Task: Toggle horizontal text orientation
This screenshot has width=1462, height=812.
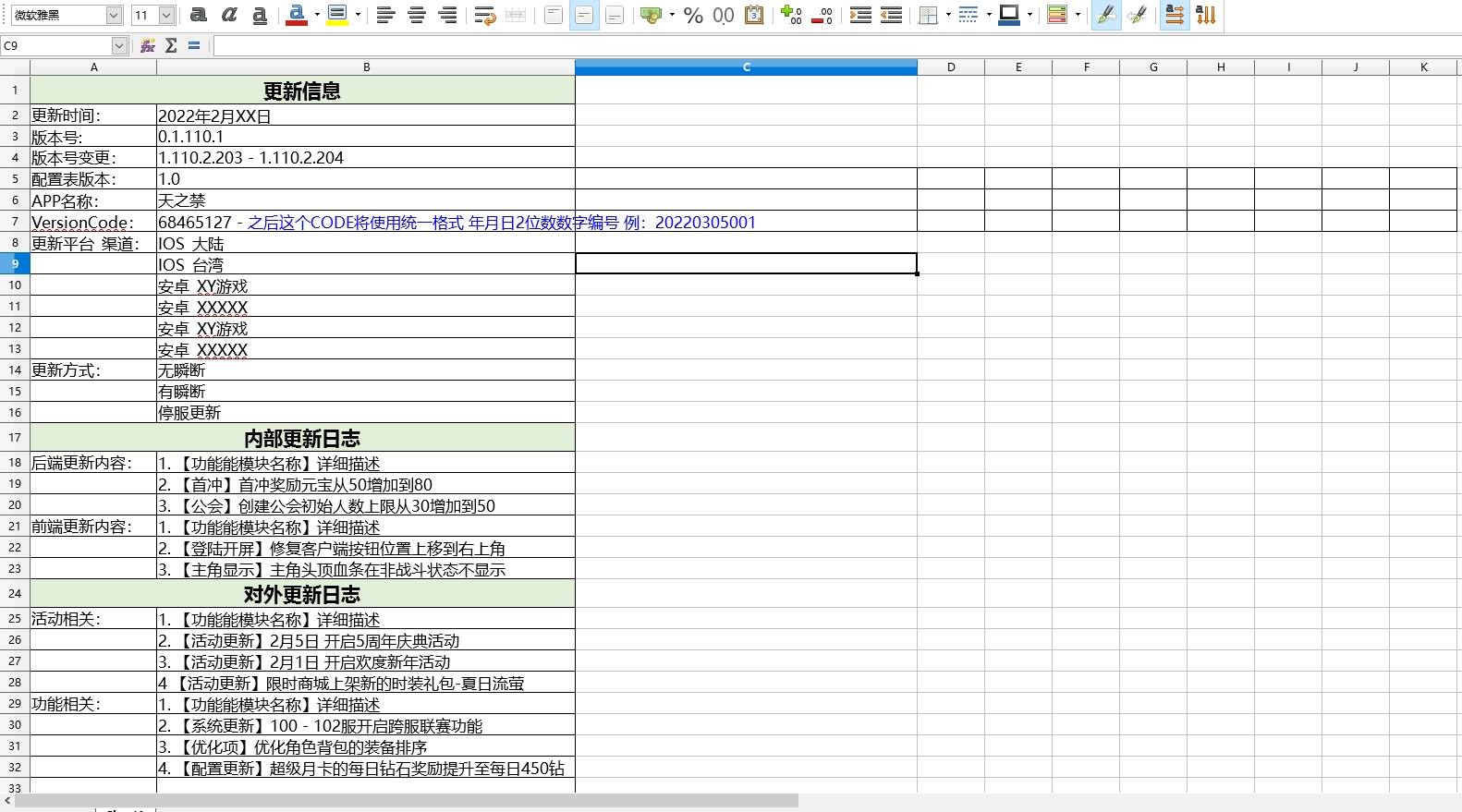Action: pos(1175,15)
